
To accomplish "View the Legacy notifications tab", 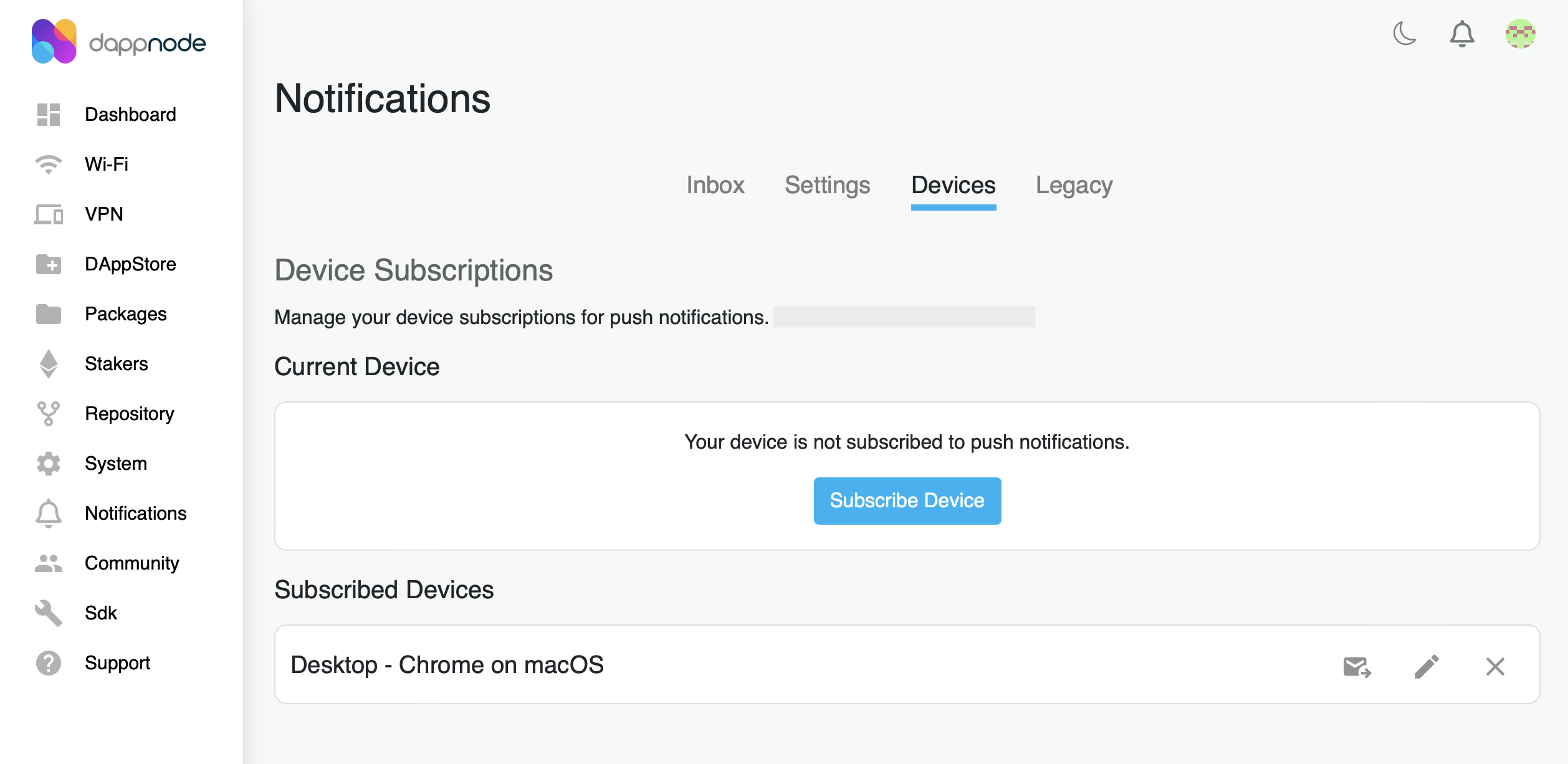I will [x=1074, y=185].
